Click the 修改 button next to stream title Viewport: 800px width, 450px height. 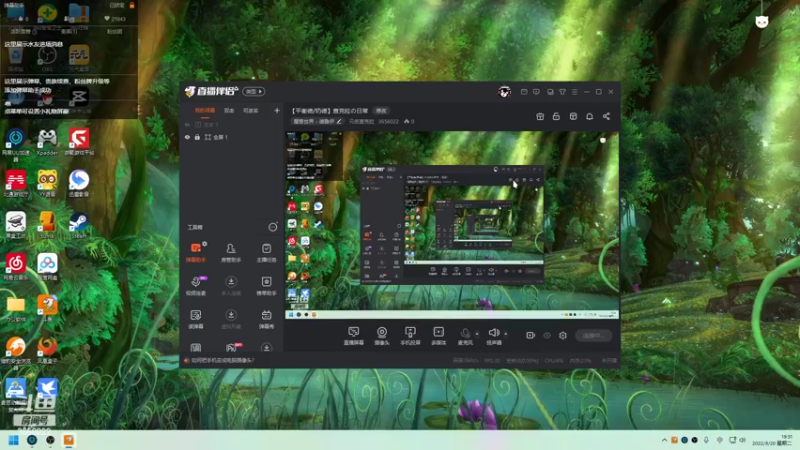pyautogui.click(x=381, y=111)
